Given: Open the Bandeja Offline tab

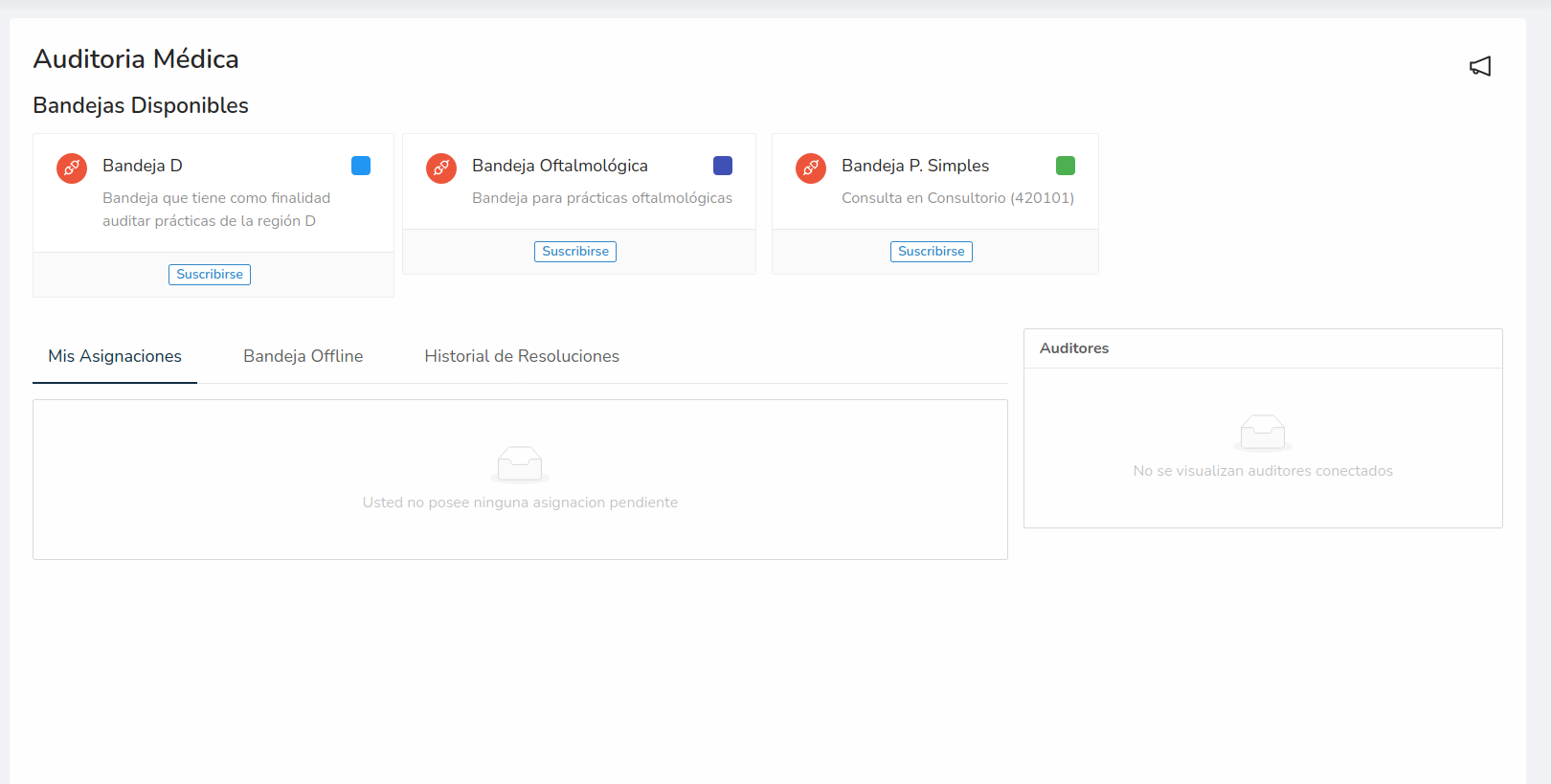Looking at the screenshot, I should click(x=303, y=356).
